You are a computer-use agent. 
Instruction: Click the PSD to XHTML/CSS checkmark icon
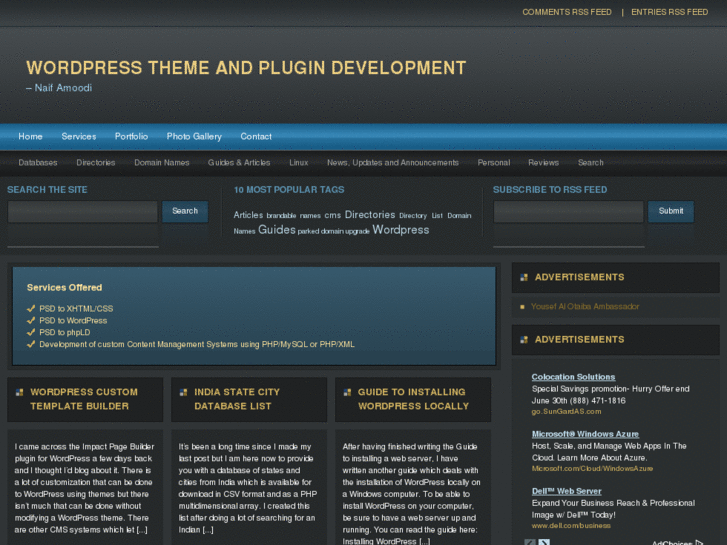click(31, 308)
